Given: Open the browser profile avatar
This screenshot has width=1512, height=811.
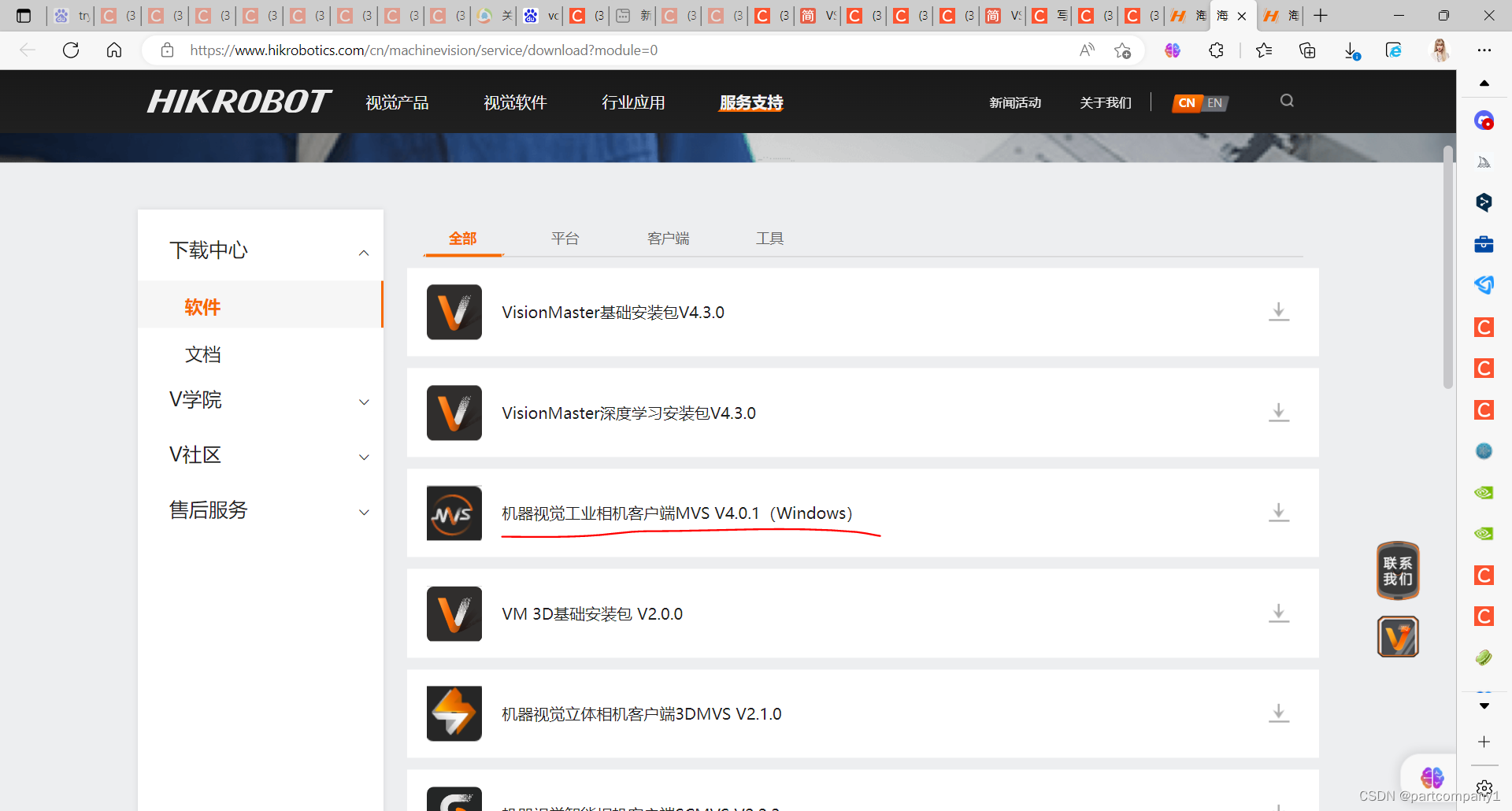Looking at the screenshot, I should point(1440,50).
